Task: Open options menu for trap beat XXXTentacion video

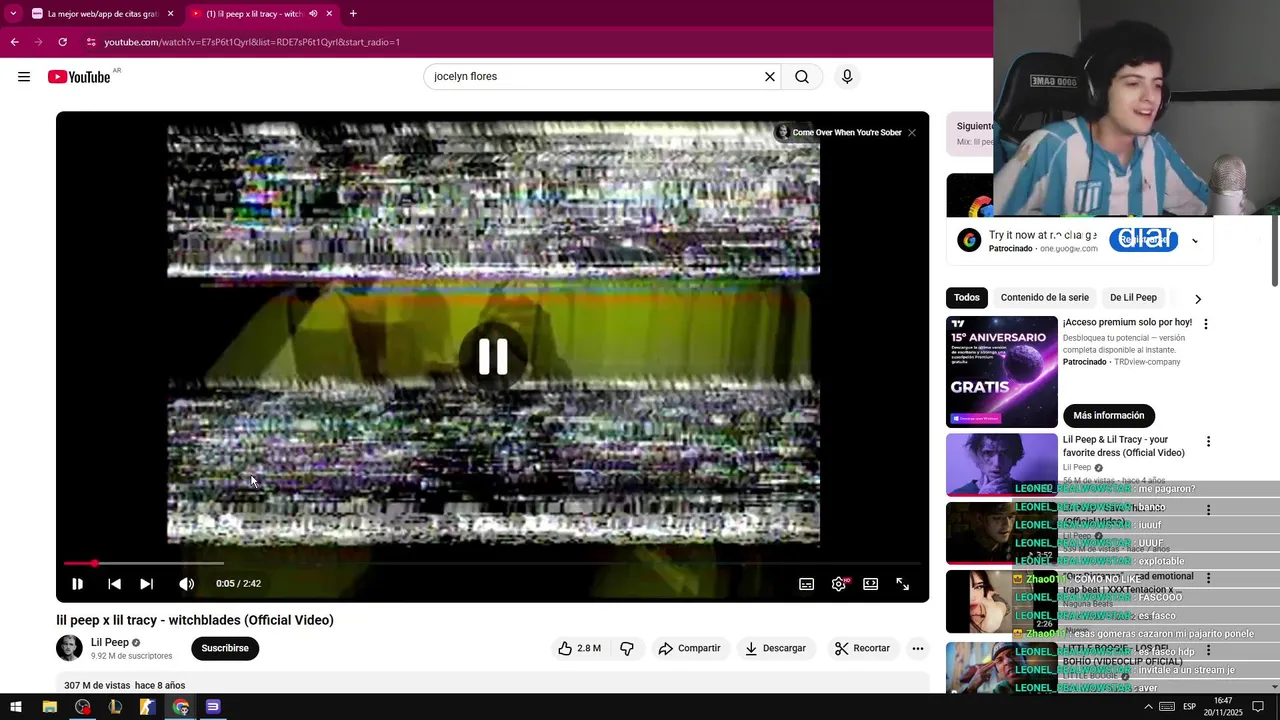Action: pos(1208,578)
